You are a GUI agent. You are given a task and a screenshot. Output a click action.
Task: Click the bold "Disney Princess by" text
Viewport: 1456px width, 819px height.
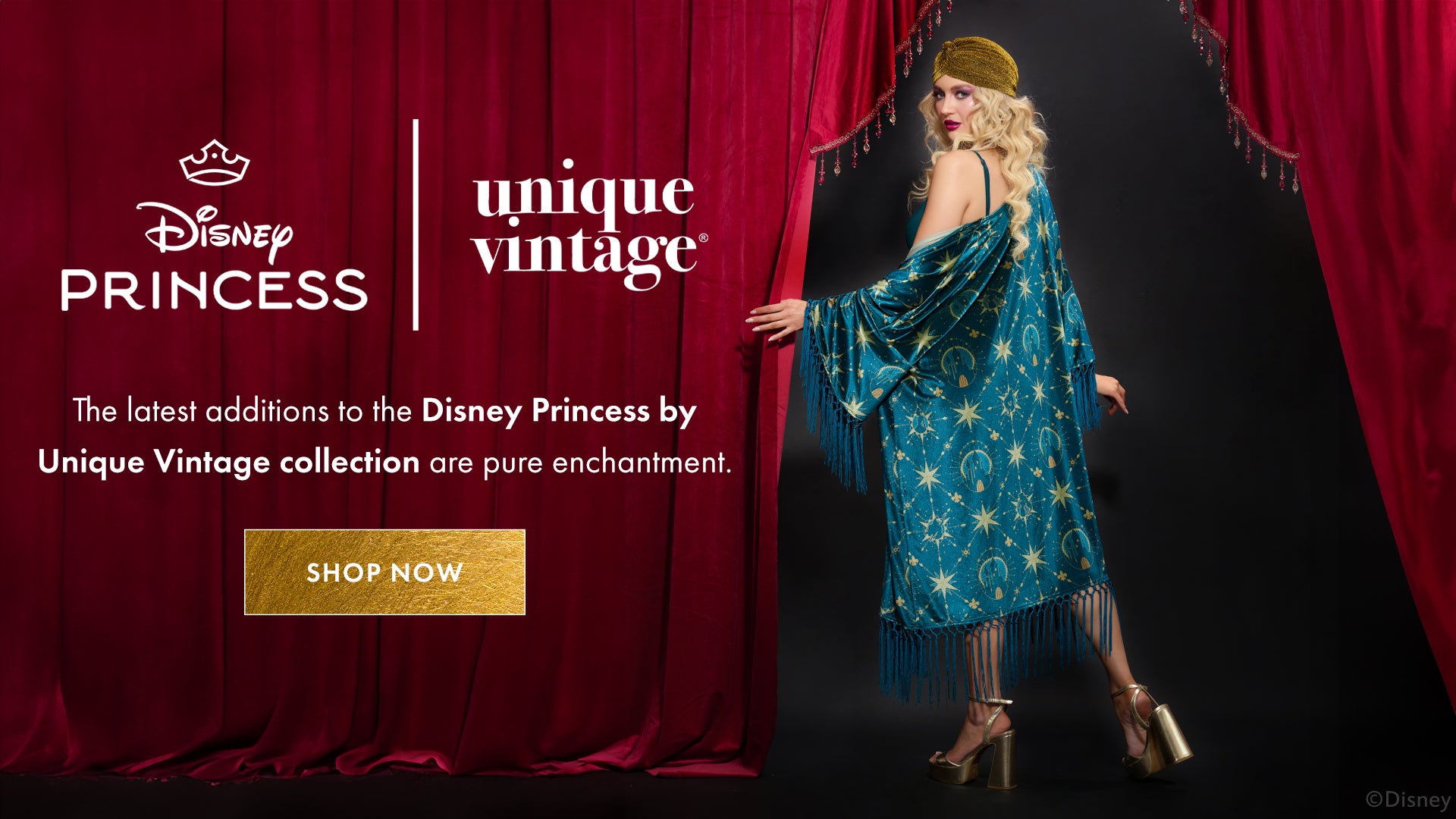click(559, 411)
